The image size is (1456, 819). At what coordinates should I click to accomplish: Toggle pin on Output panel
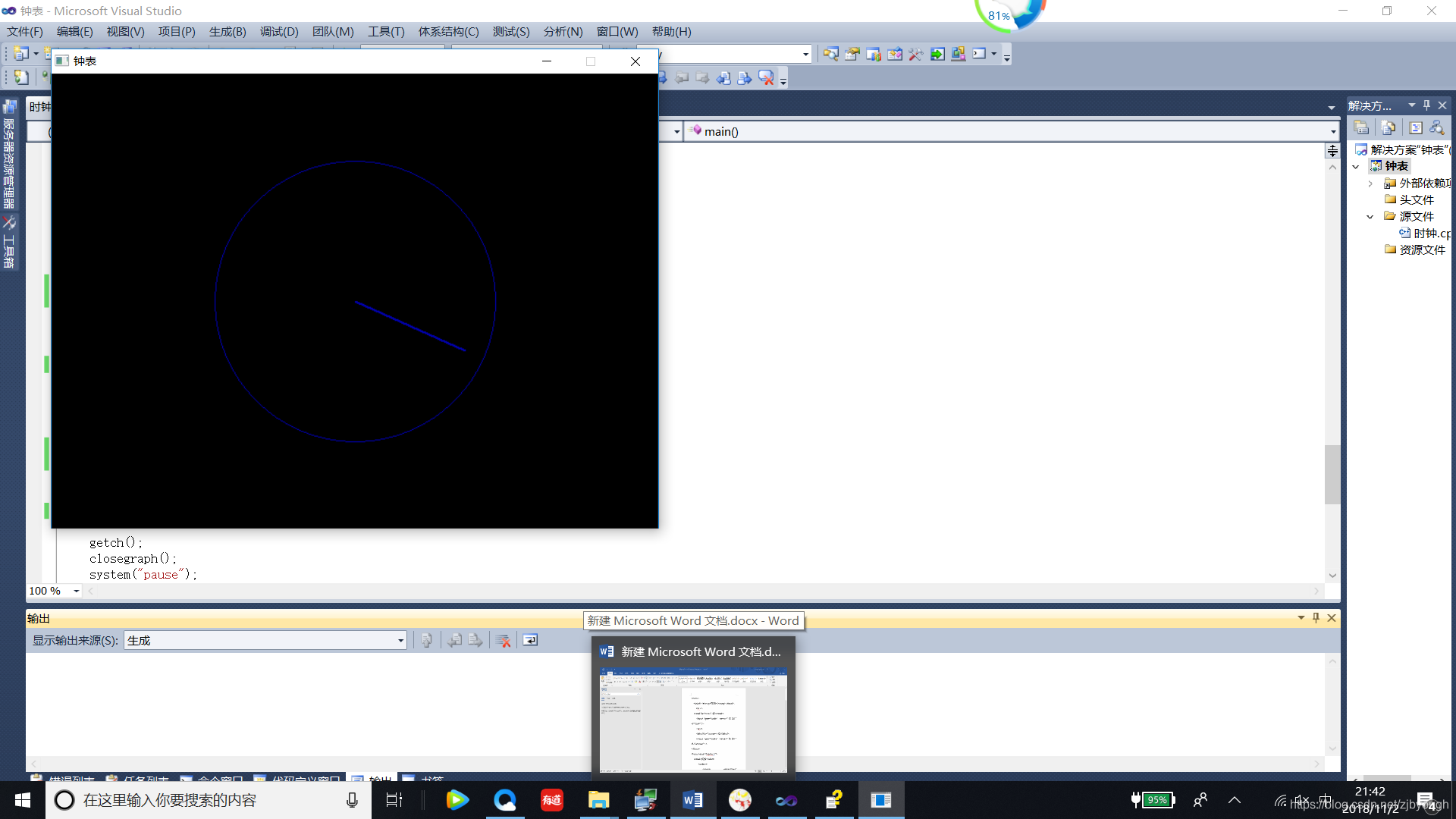pos(1316,618)
